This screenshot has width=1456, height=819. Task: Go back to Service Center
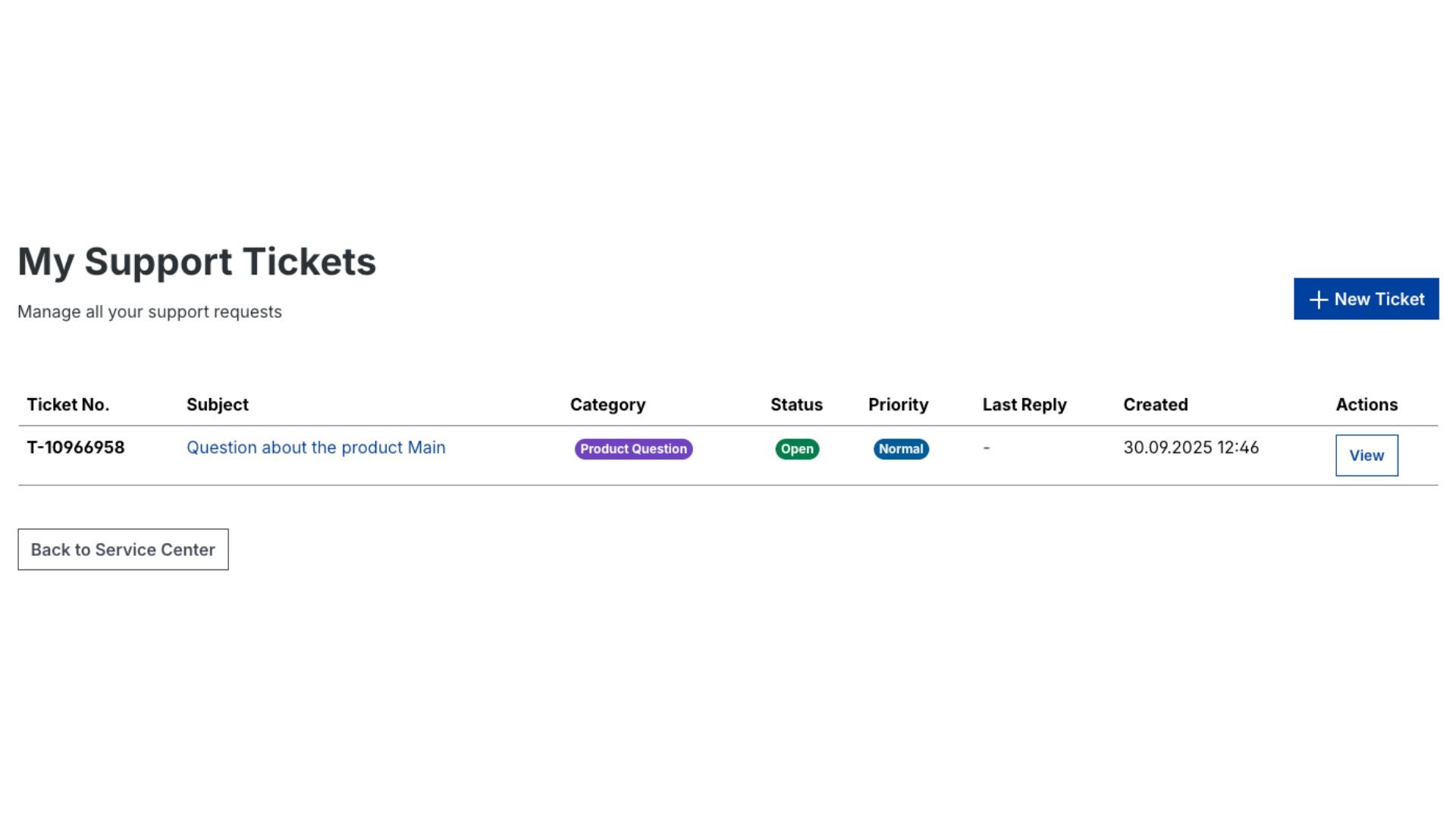[x=123, y=550]
